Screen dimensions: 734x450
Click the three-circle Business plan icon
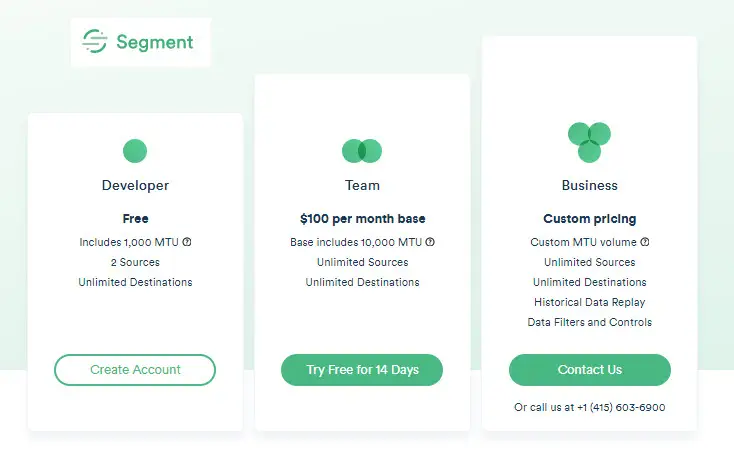coord(589,142)
